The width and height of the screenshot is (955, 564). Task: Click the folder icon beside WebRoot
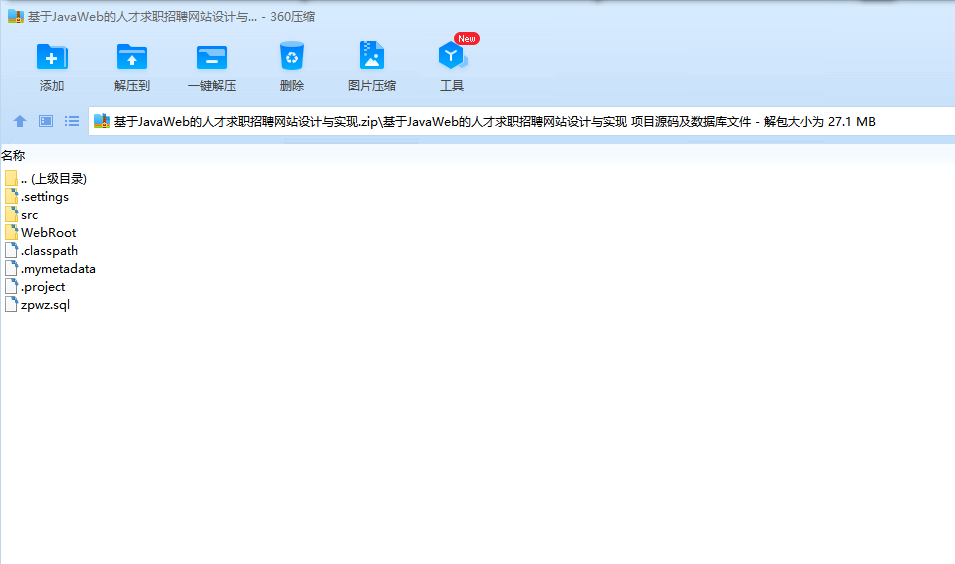[x=11, y=232]
